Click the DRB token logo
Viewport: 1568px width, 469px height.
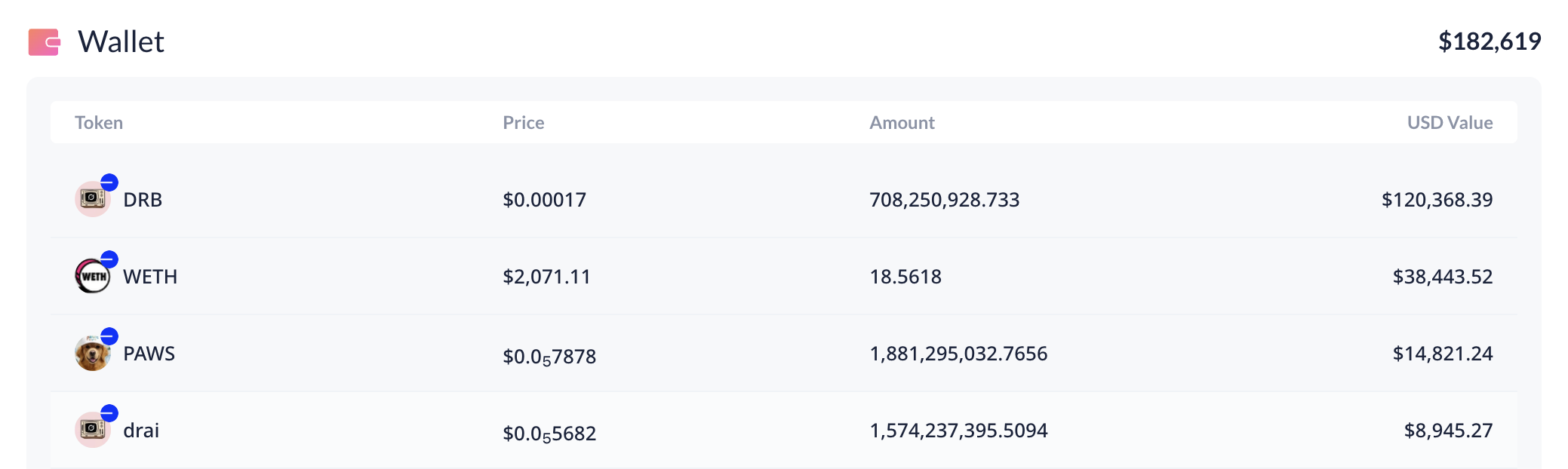click(x=91, y=201)
